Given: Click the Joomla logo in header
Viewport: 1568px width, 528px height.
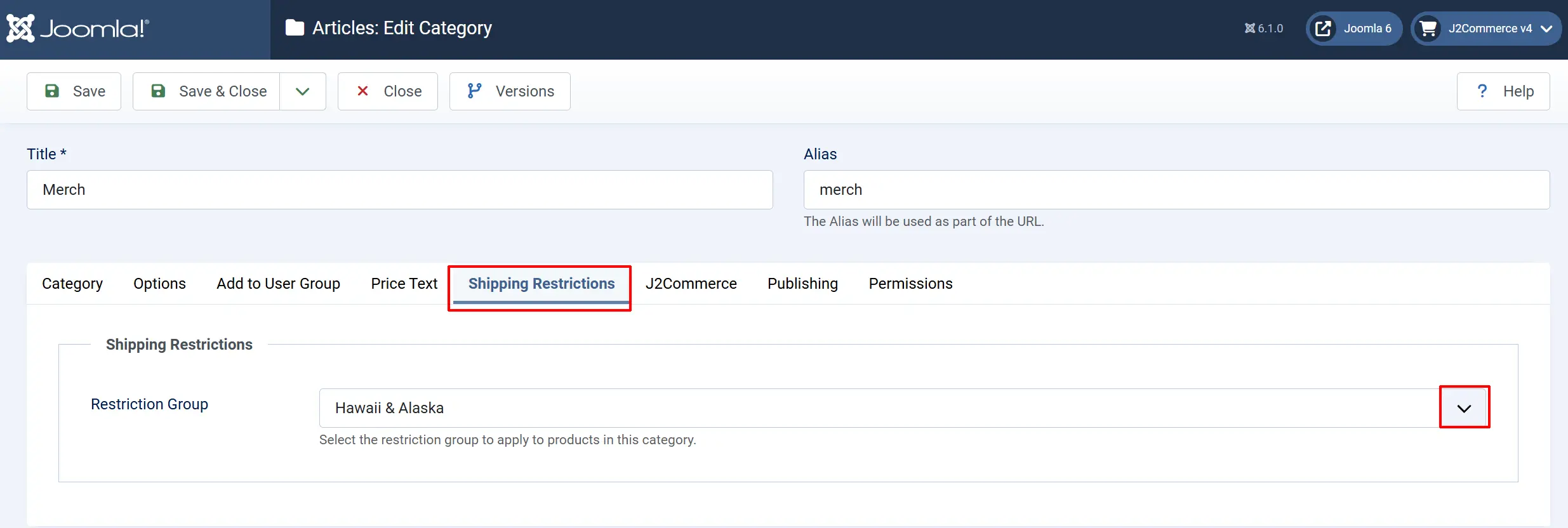Looking at the screenshot, I should pos(77,29).
